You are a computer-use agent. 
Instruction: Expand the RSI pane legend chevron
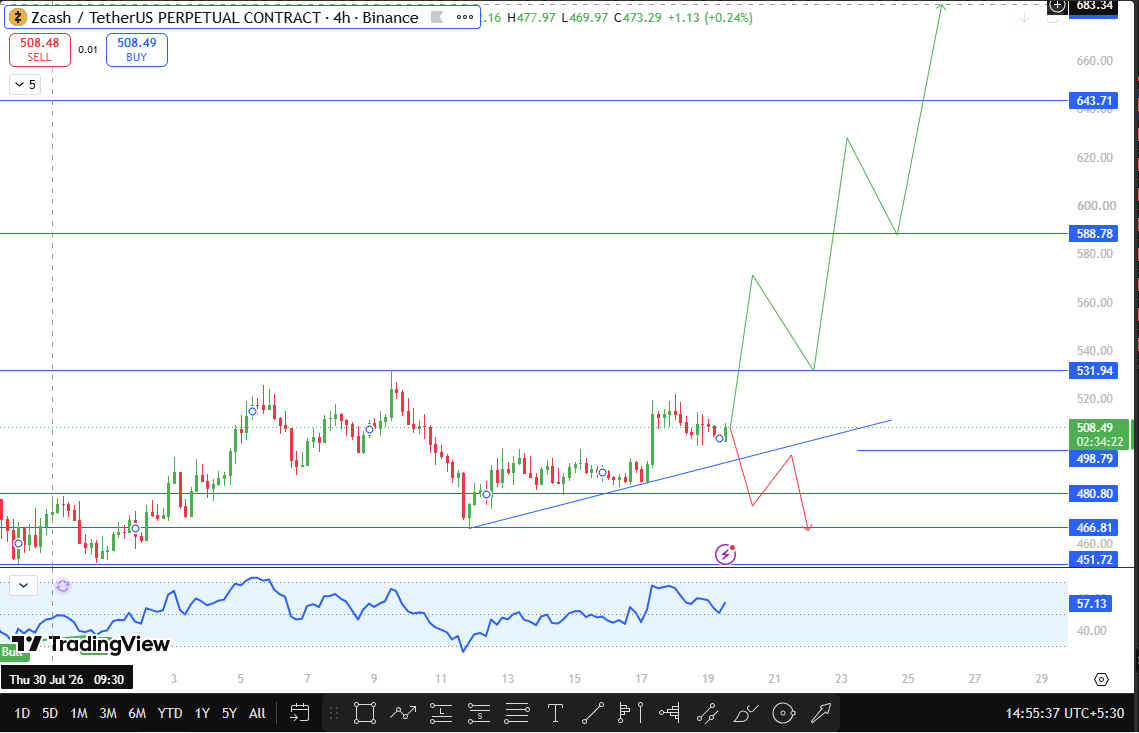pos(23,585)
